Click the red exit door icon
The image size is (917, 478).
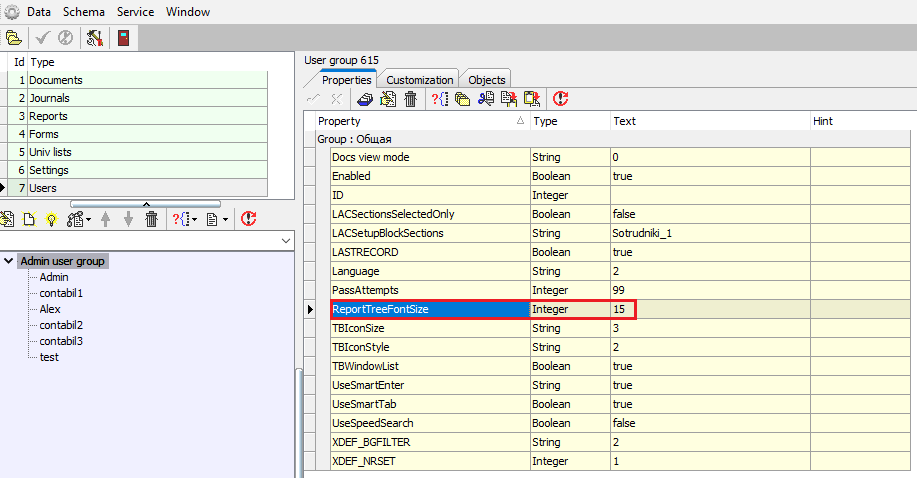[123, 38]
